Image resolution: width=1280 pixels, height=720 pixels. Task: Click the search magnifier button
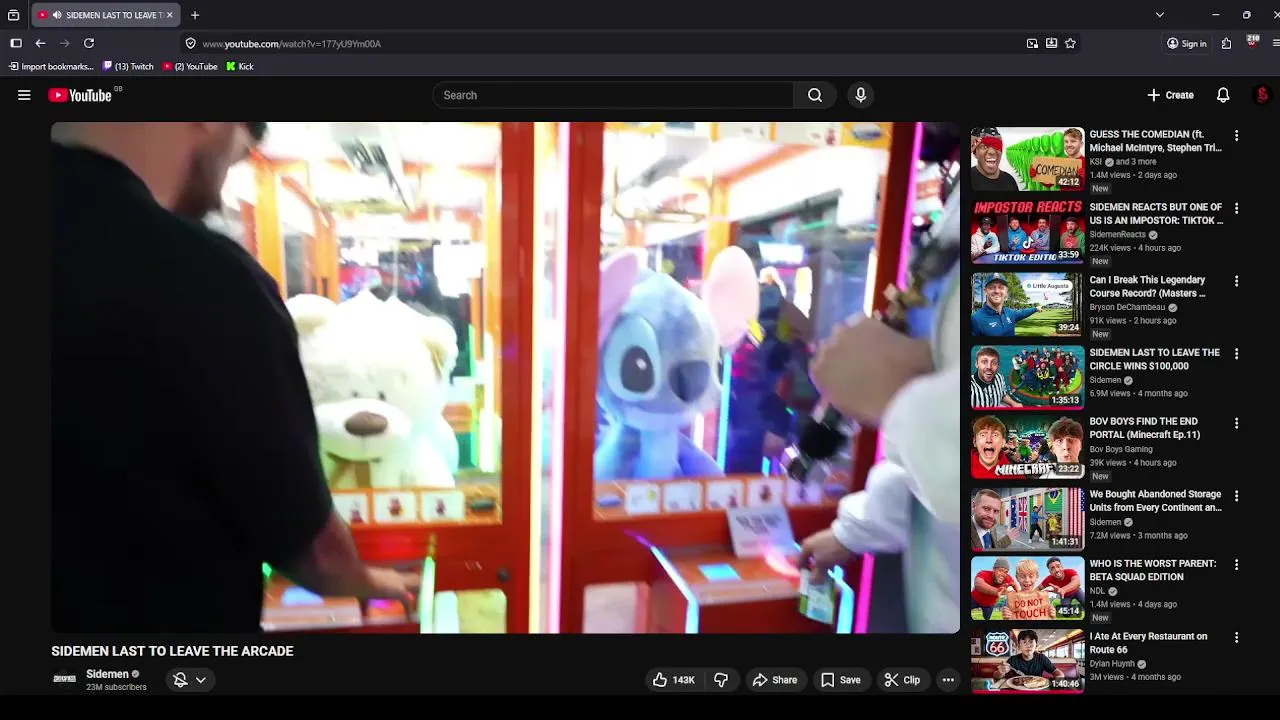click(x=815, y=95)
